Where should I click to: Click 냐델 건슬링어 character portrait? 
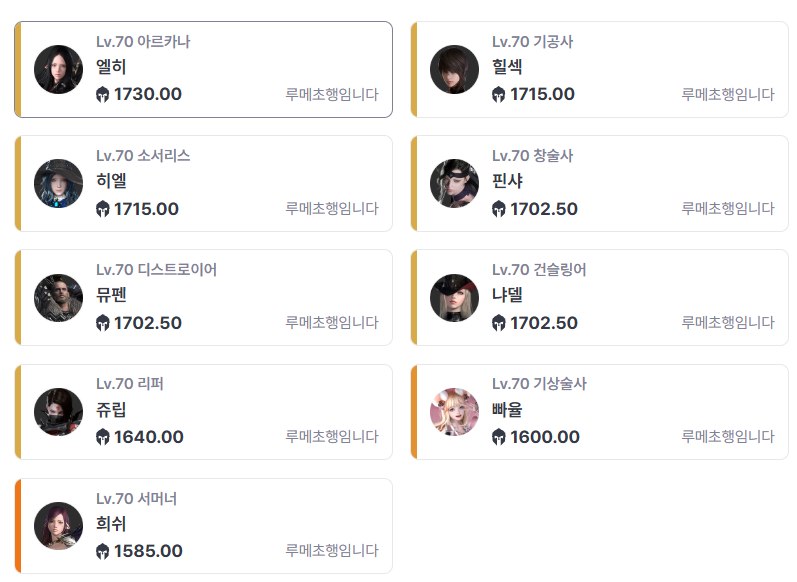tap(454, 298)
